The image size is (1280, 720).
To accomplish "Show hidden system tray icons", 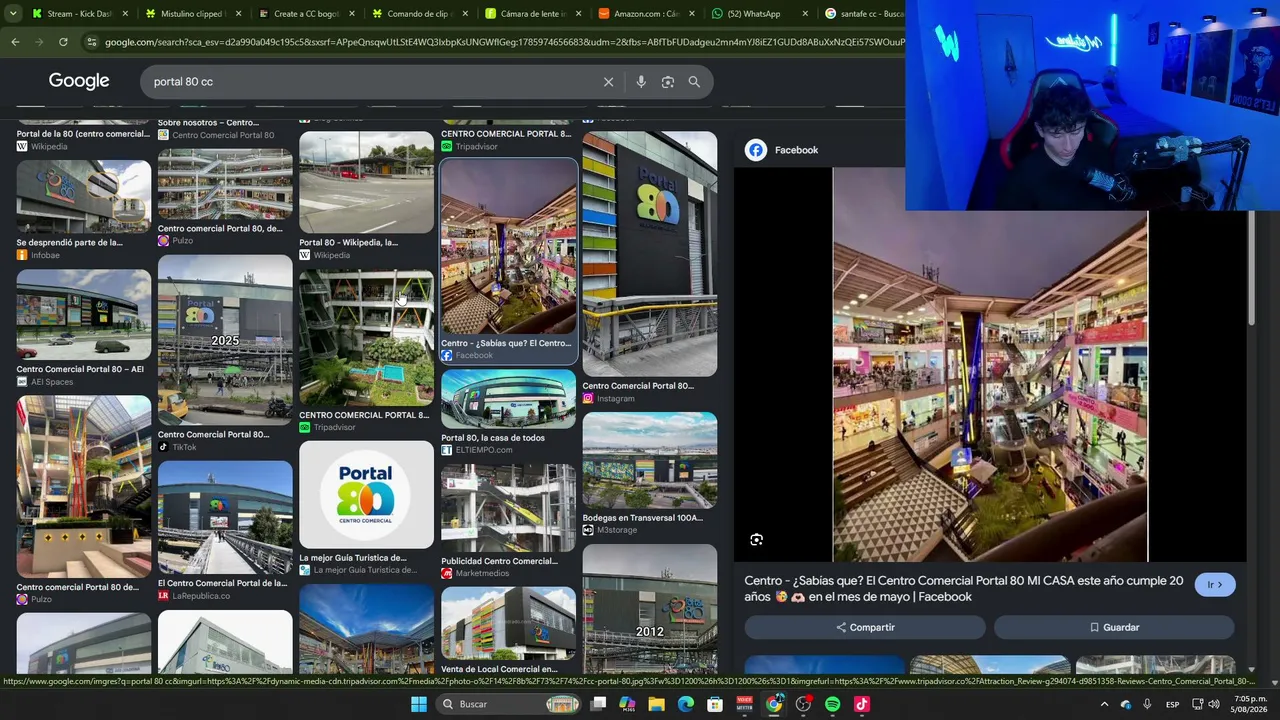I will 1104,704.
